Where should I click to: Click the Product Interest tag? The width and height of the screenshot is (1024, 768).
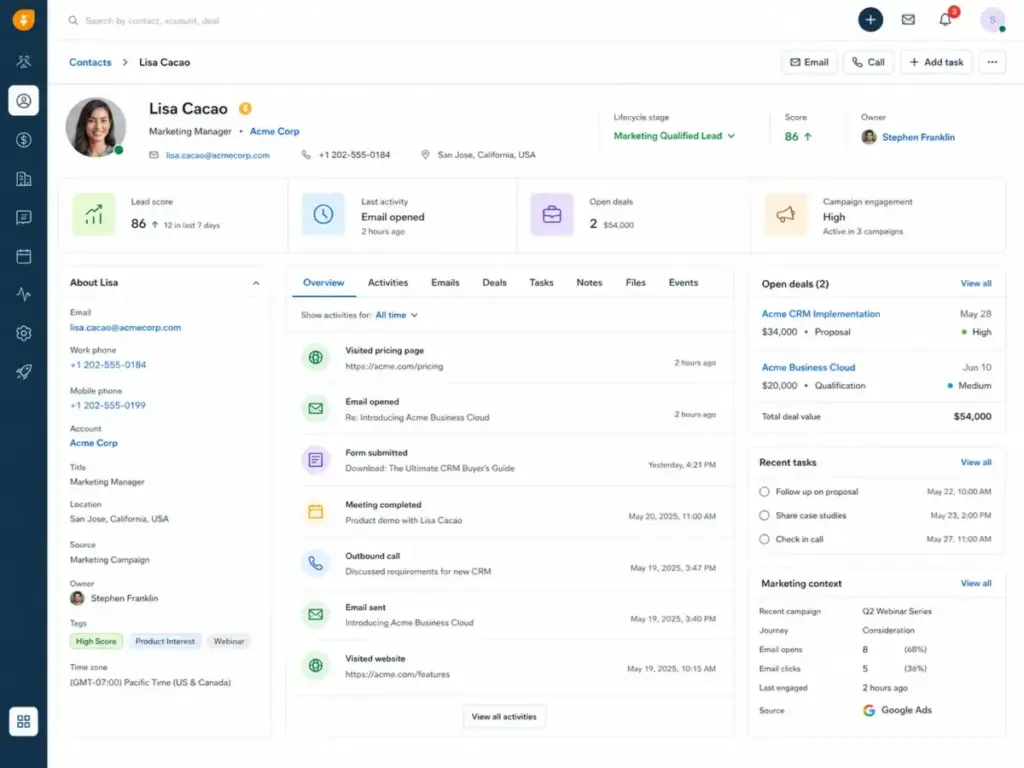165,641
